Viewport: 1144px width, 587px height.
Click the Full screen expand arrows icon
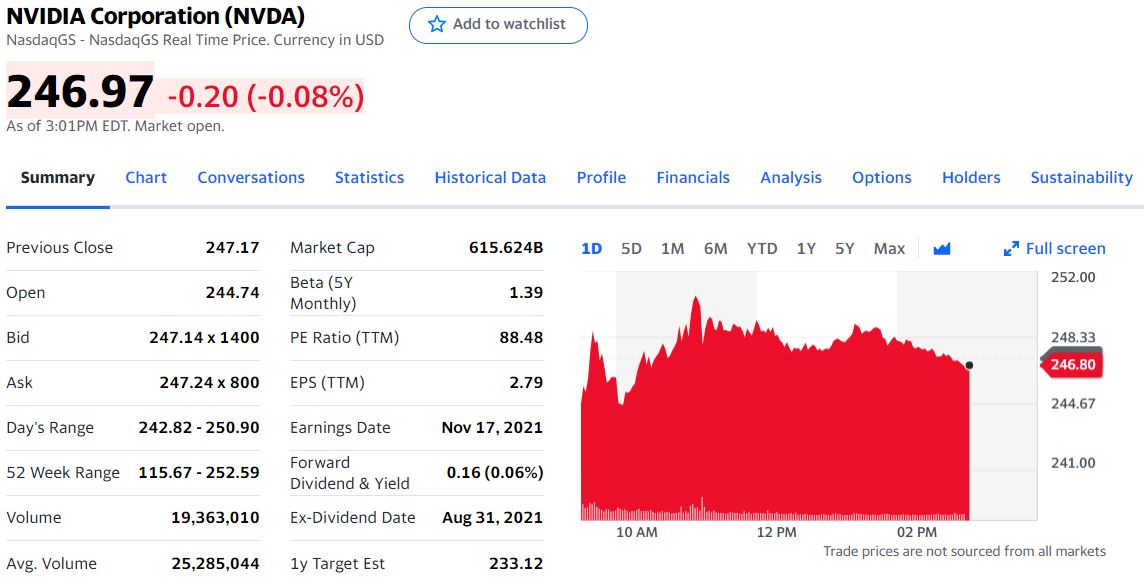(x=1011, y=249)
